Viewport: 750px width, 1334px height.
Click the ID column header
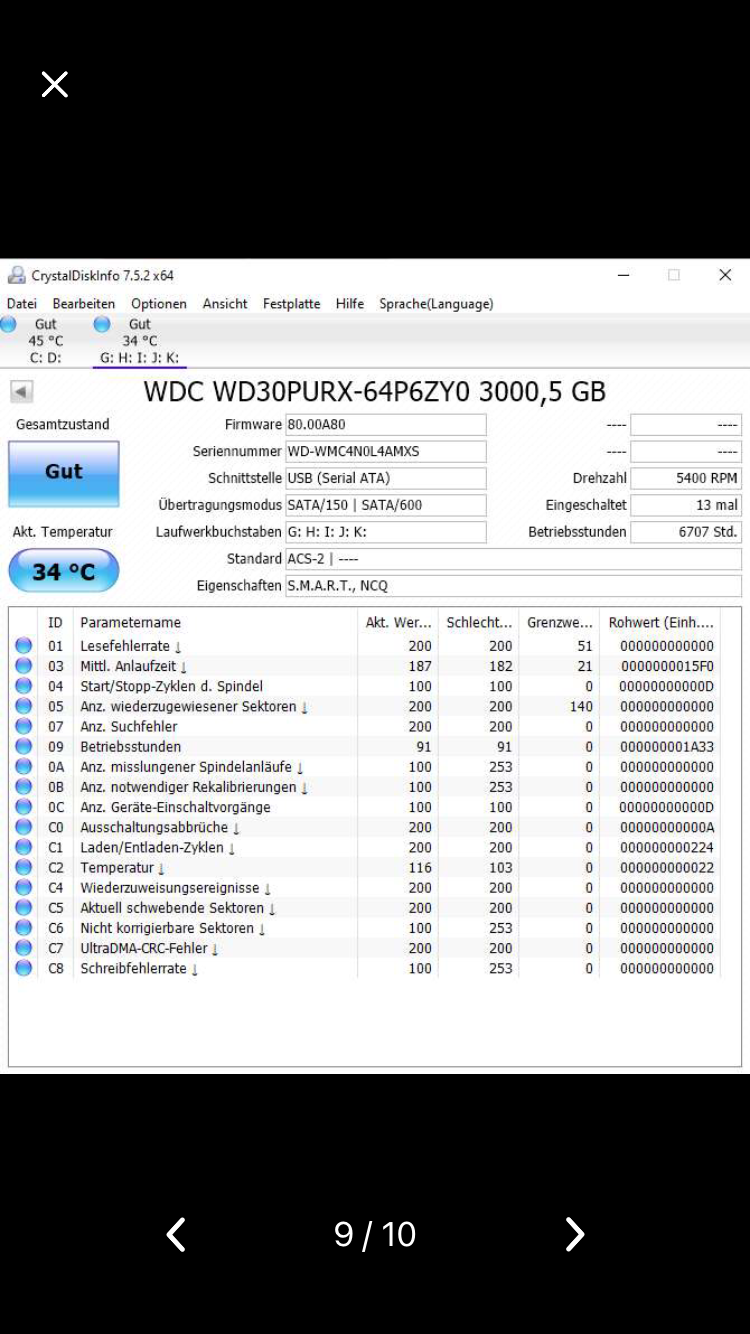[x=55, y=623]
